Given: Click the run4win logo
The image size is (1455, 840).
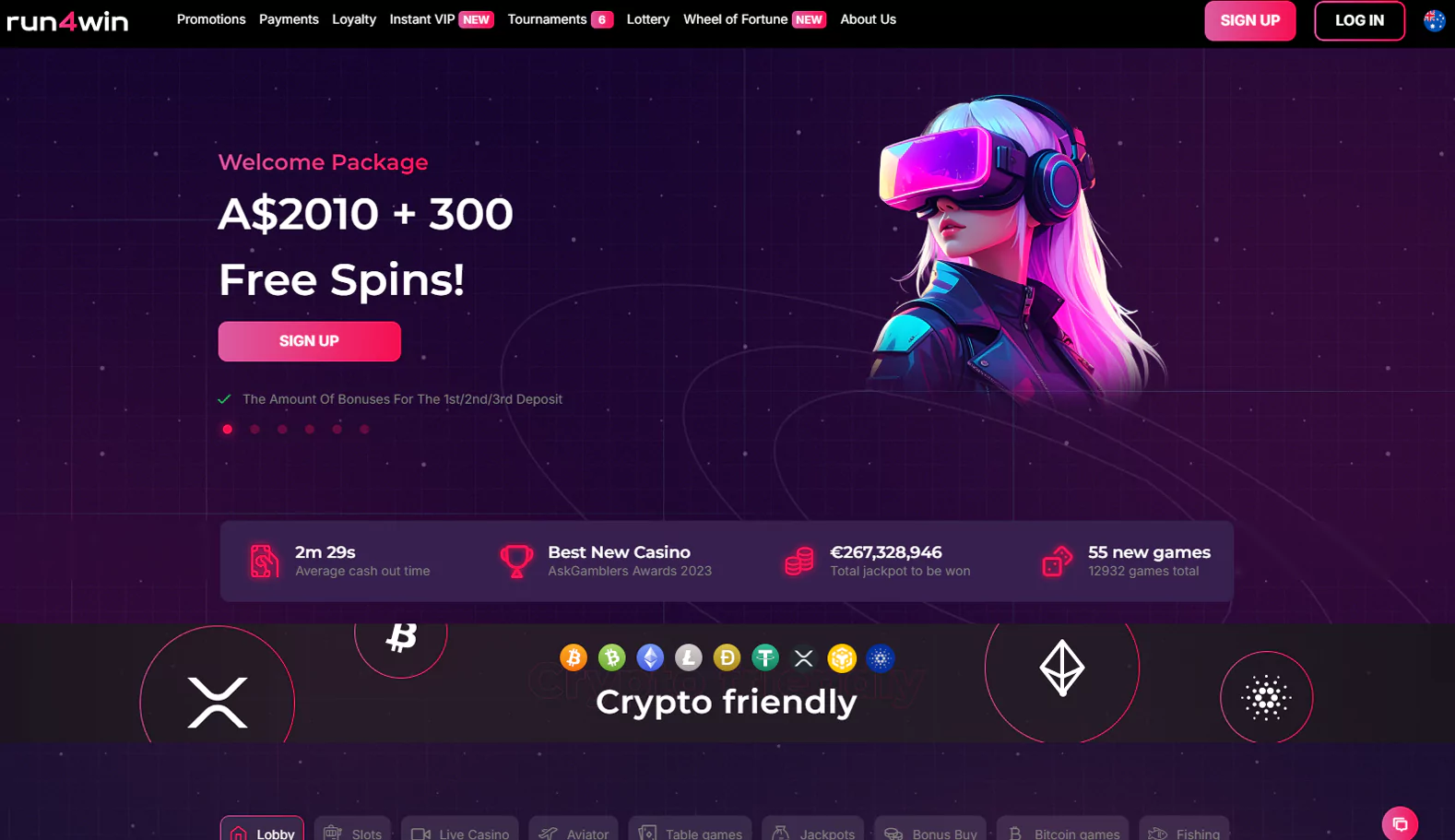Looking at the screenshot, I should [x=67, y=21].
